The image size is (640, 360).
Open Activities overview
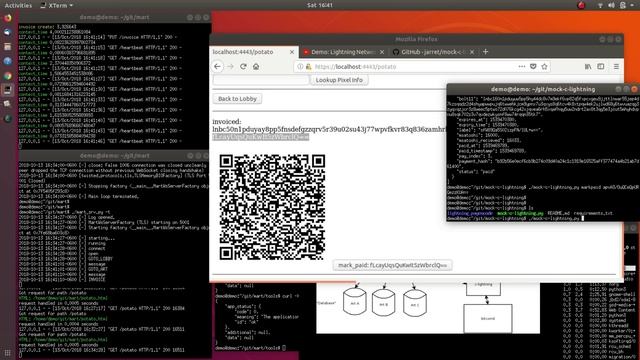(x=18, y=5)
